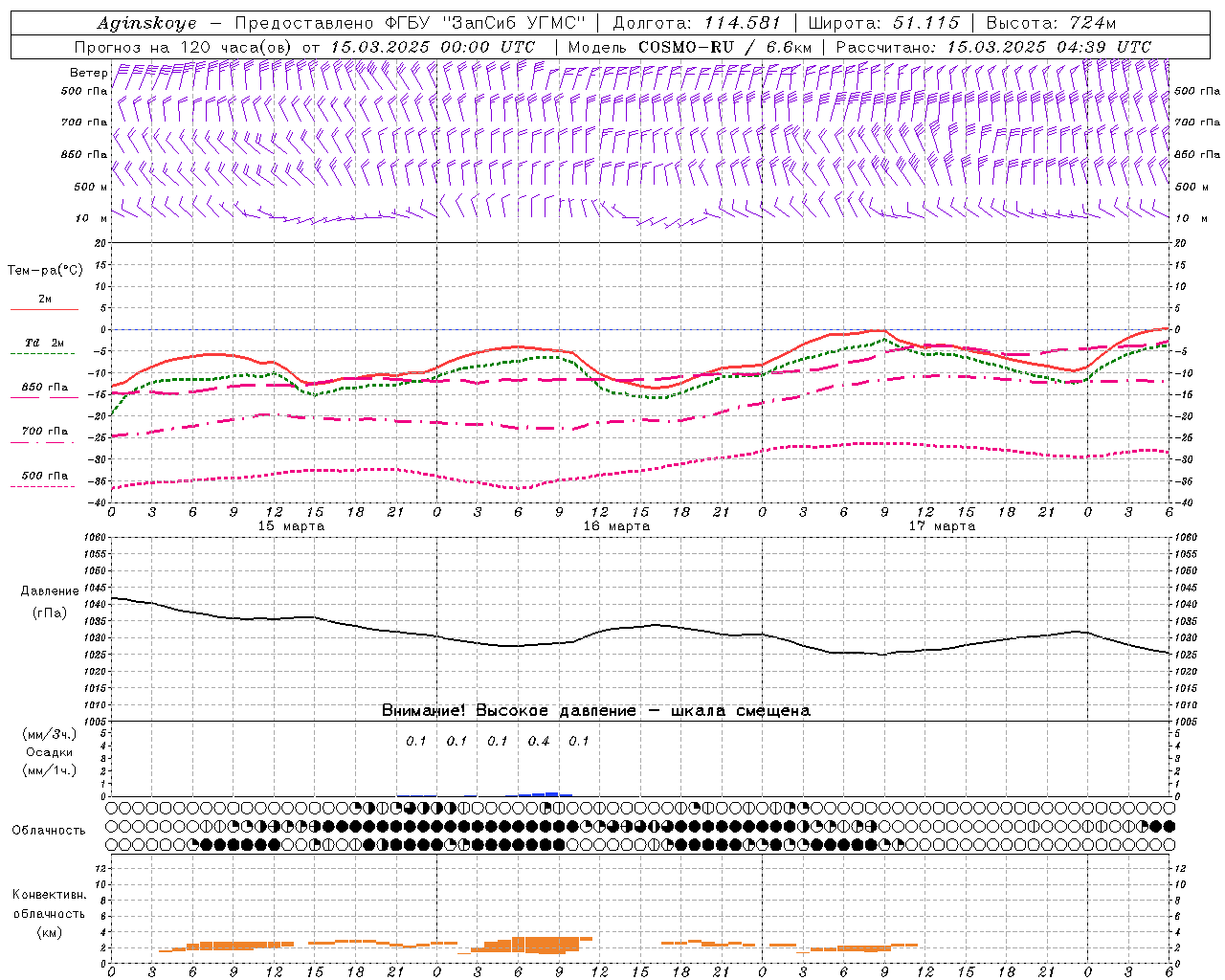Viewport: 1225px width, 980px height.
Task: Click the Прогноз на 120 часа(ов) text
Action: (x=184, y=47)
